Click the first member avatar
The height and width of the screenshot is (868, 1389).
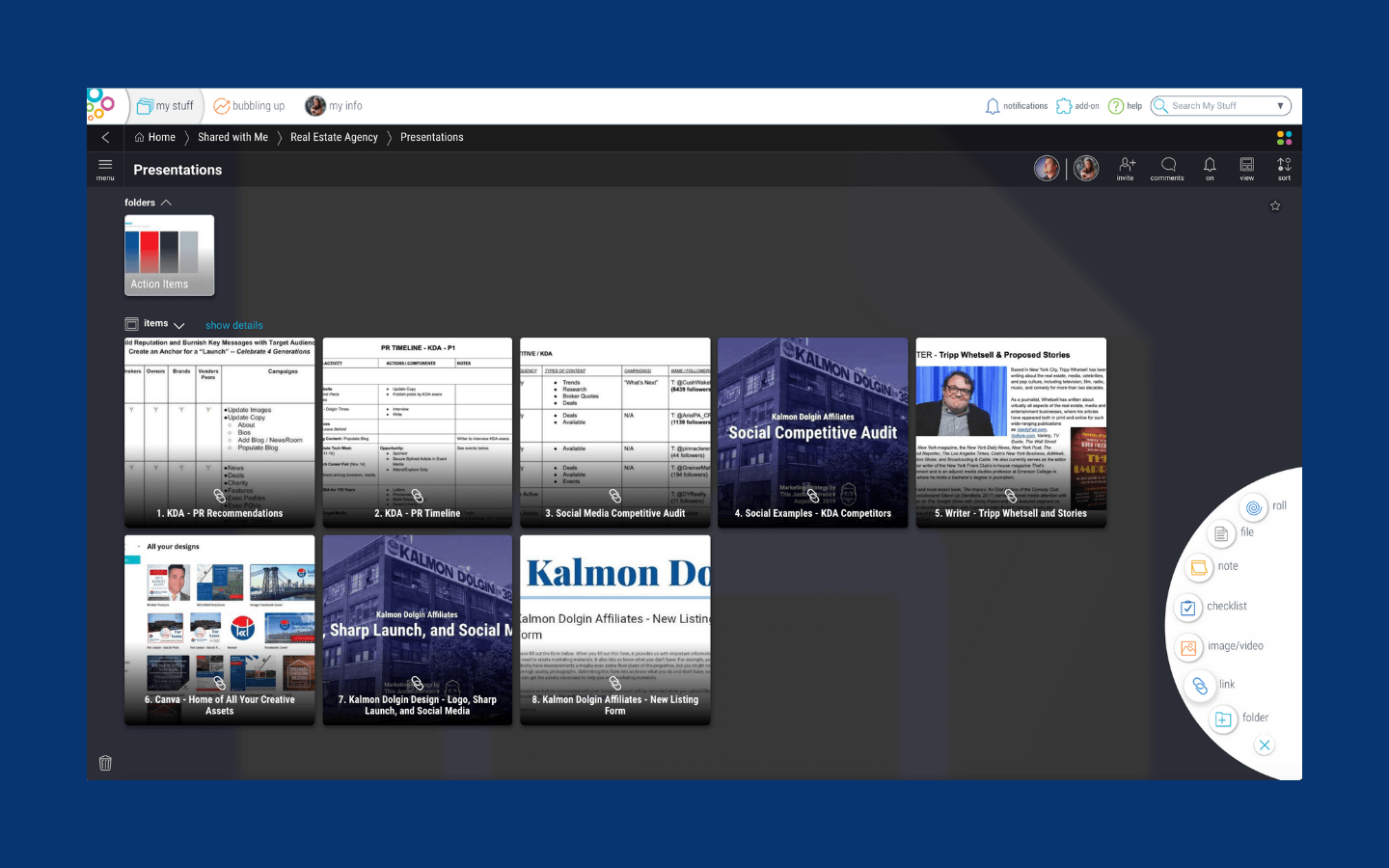click(1047, 169)
